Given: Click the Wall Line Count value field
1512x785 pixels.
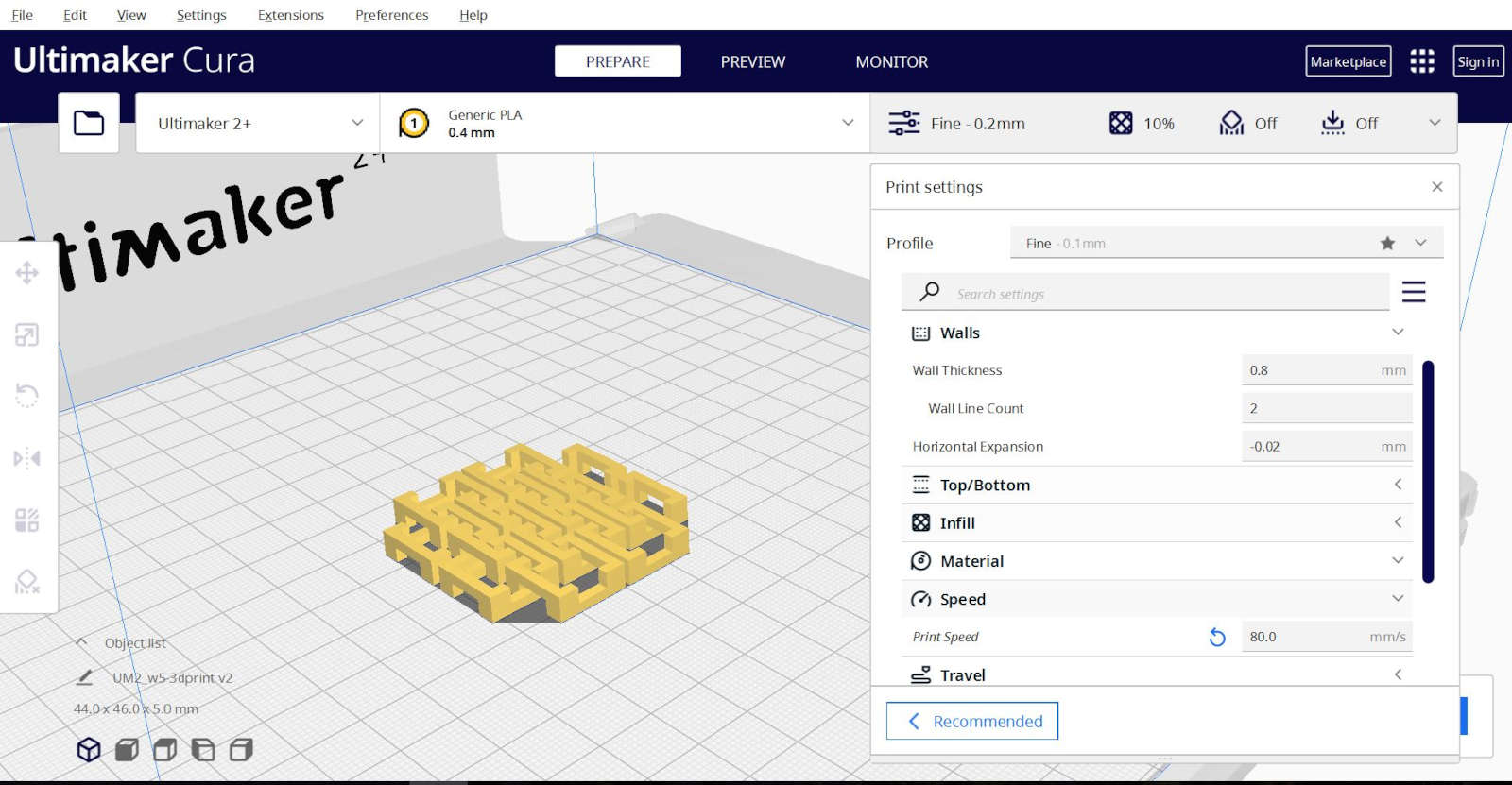Looking at the screenshot, I should pyautogui.click(x=1327, y=408).
